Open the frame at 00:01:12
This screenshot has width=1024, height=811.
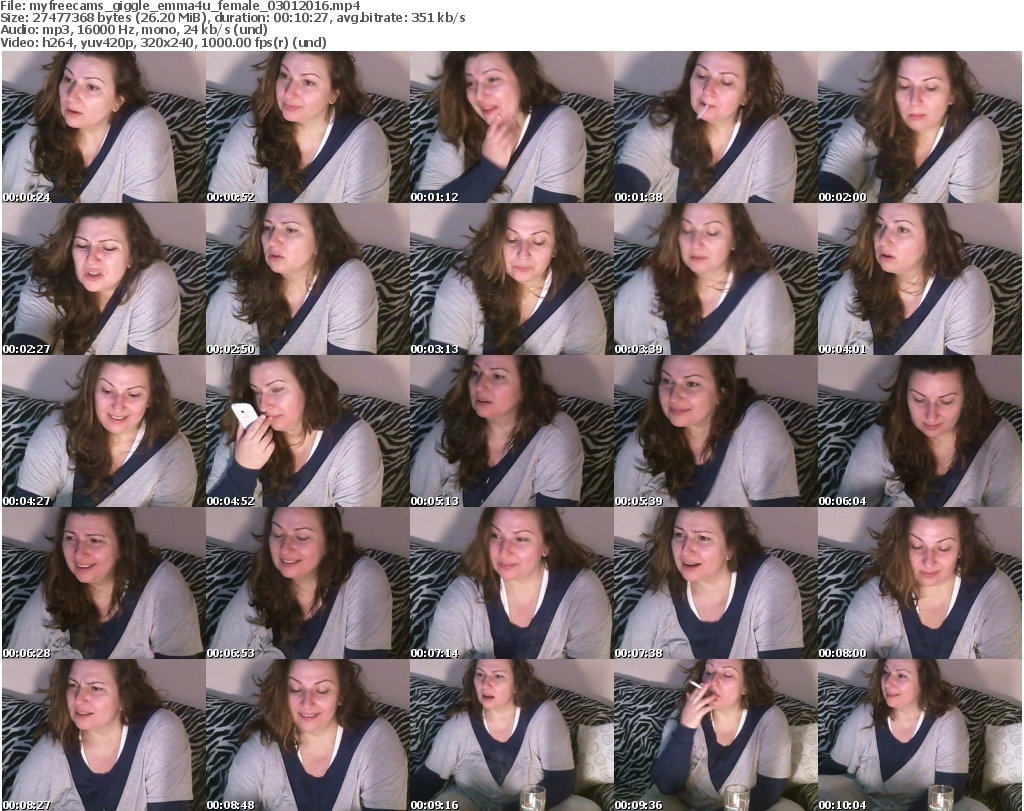(x=511, y=127)
